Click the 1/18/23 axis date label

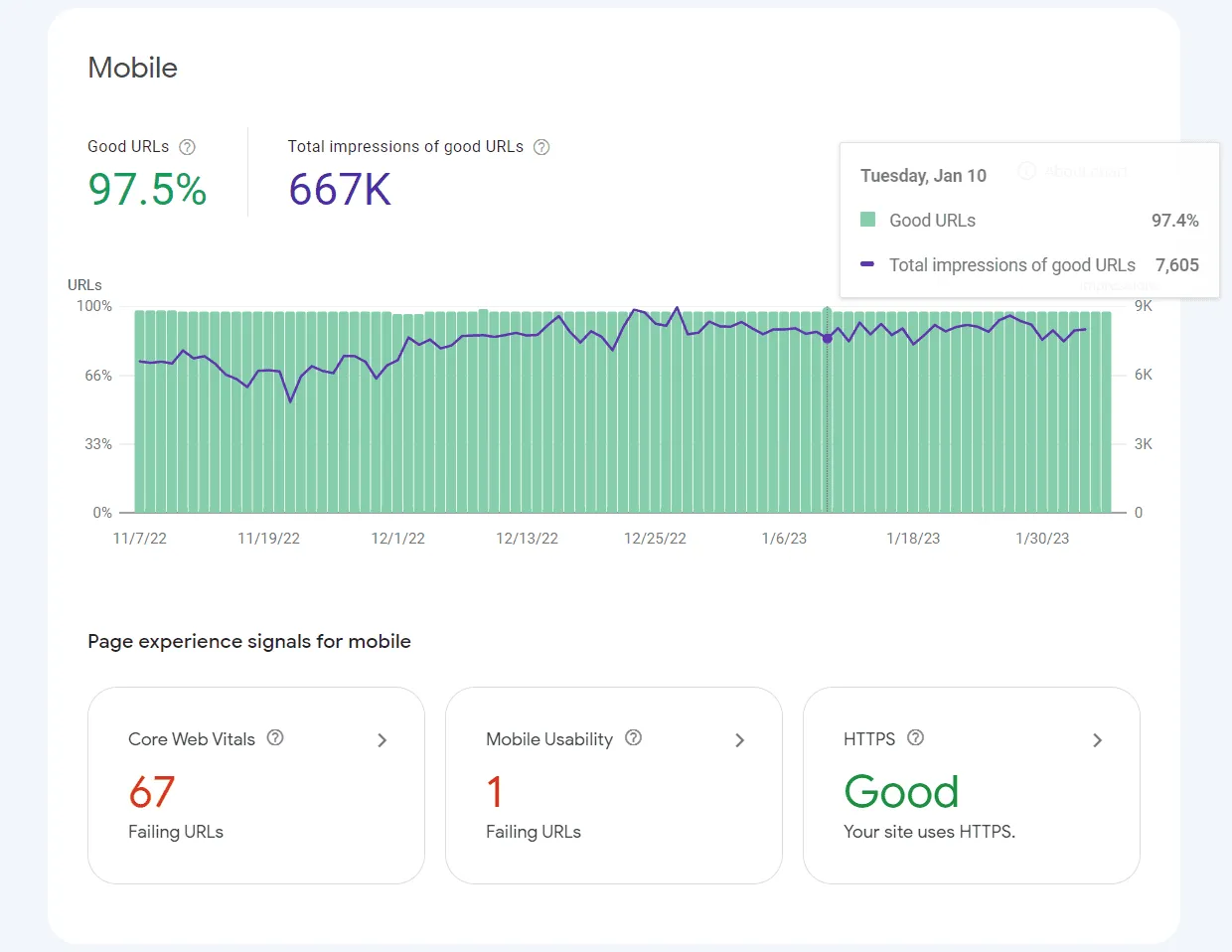(913, 539)
